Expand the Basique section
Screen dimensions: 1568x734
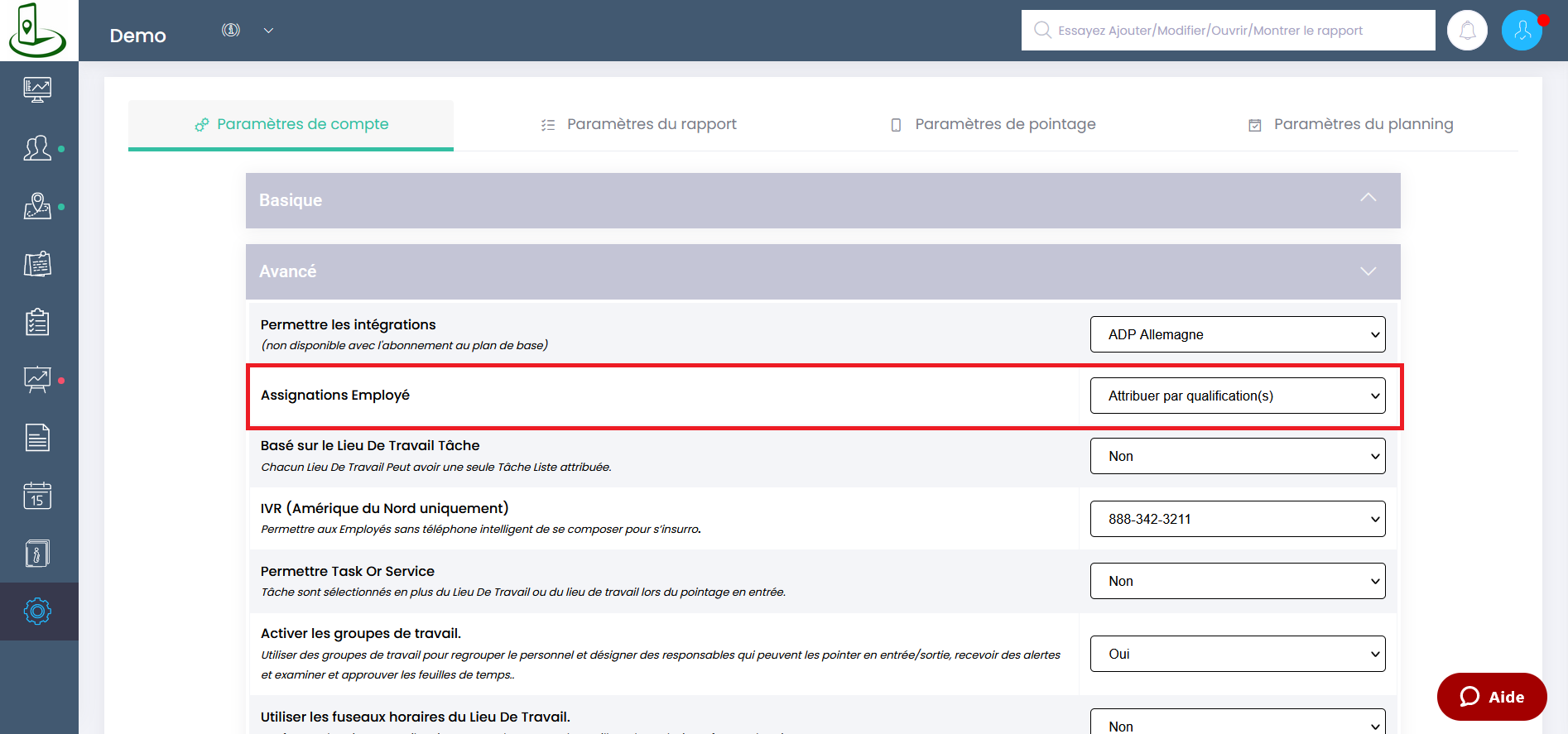[x=822, y=200]
